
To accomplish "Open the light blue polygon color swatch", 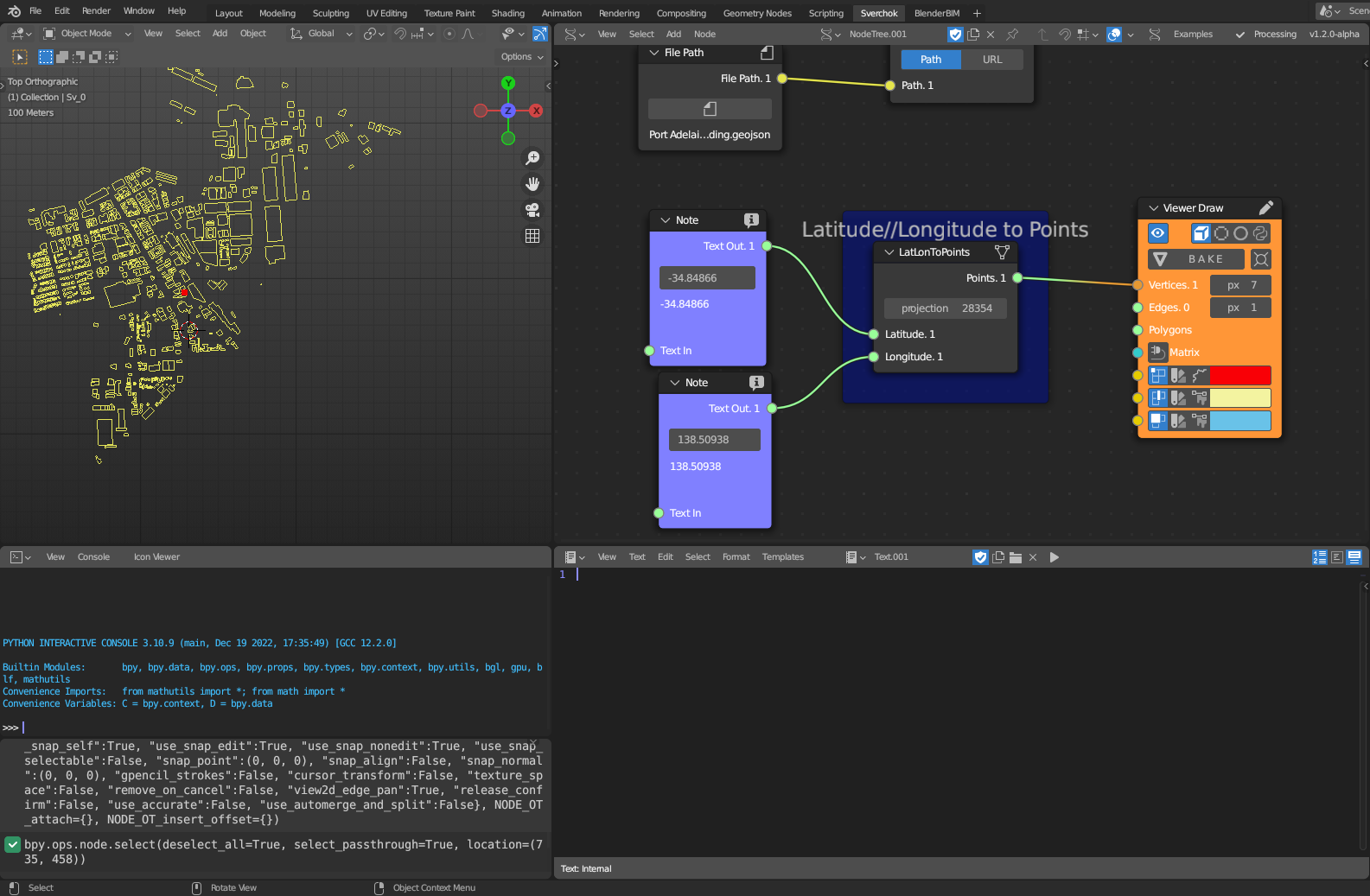I will 1240,421.
